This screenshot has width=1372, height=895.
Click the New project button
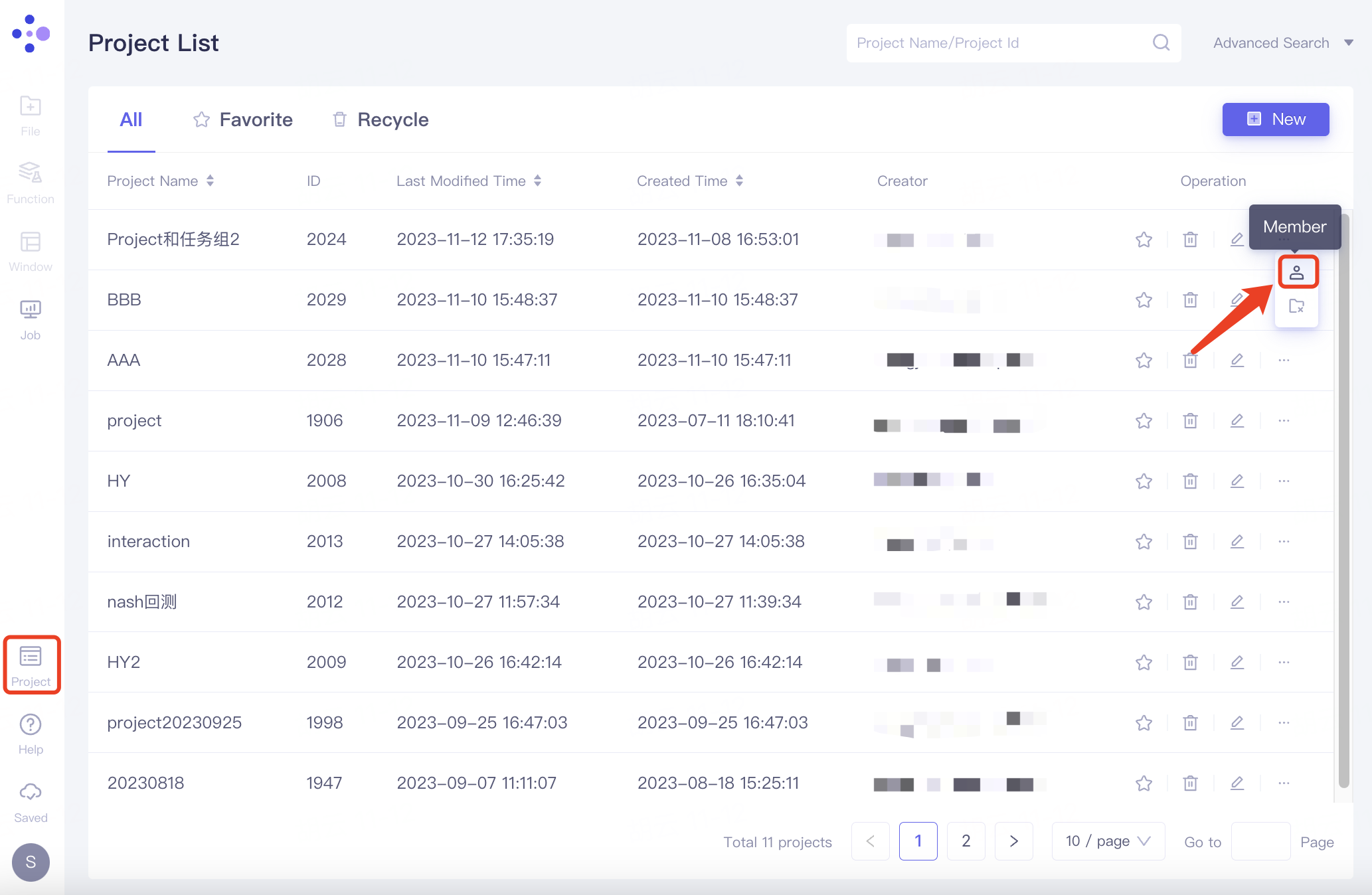1275,120
